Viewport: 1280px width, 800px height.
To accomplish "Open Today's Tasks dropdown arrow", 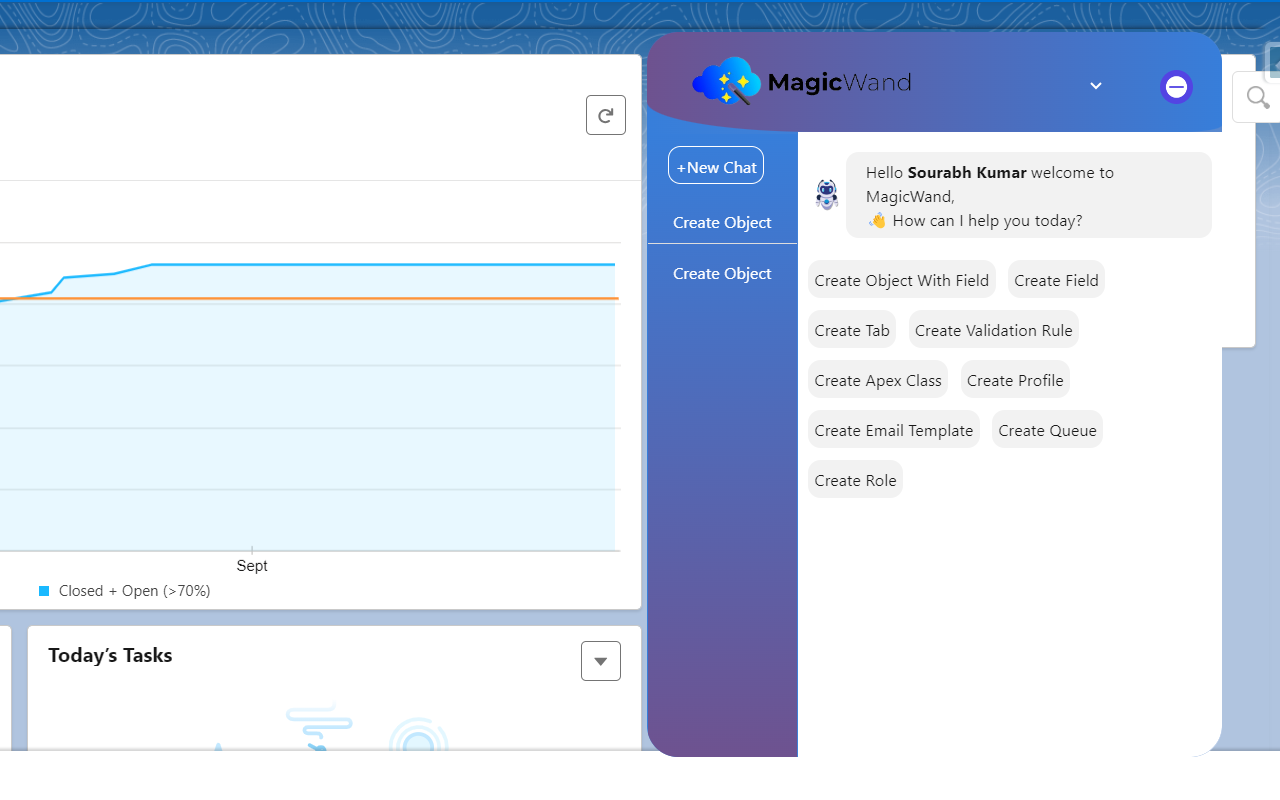I will [600, 661].
